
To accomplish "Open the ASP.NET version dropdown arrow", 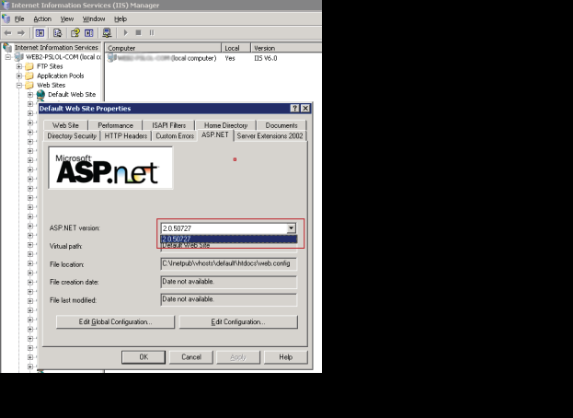I will (291, 228).
